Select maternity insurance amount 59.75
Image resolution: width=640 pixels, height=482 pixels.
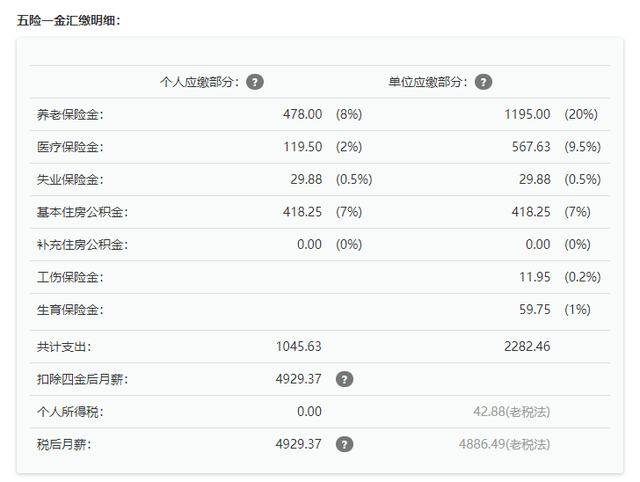535,309
